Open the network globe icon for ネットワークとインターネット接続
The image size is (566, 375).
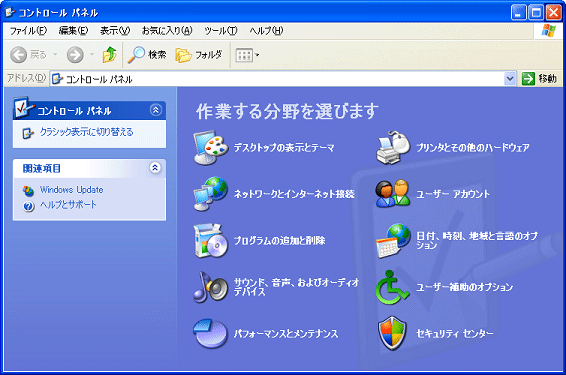click(211, 194)
